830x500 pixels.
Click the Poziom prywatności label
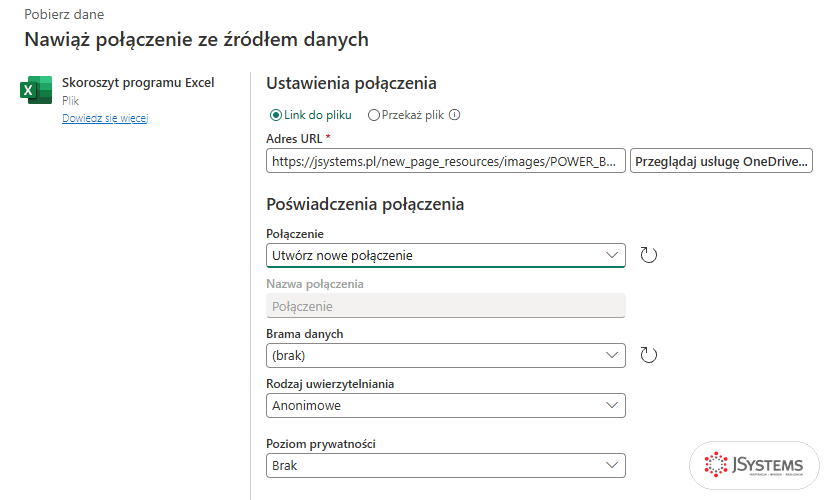coord(321,444)
